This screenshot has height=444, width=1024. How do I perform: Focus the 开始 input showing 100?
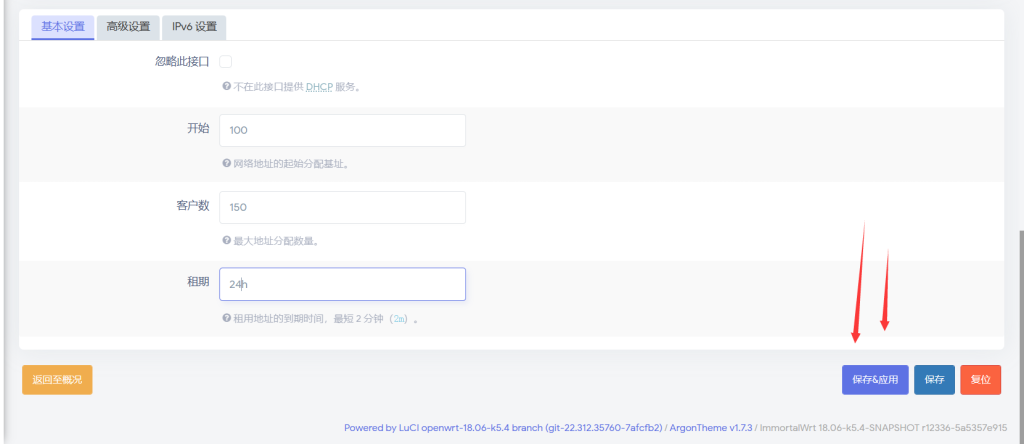342,130
